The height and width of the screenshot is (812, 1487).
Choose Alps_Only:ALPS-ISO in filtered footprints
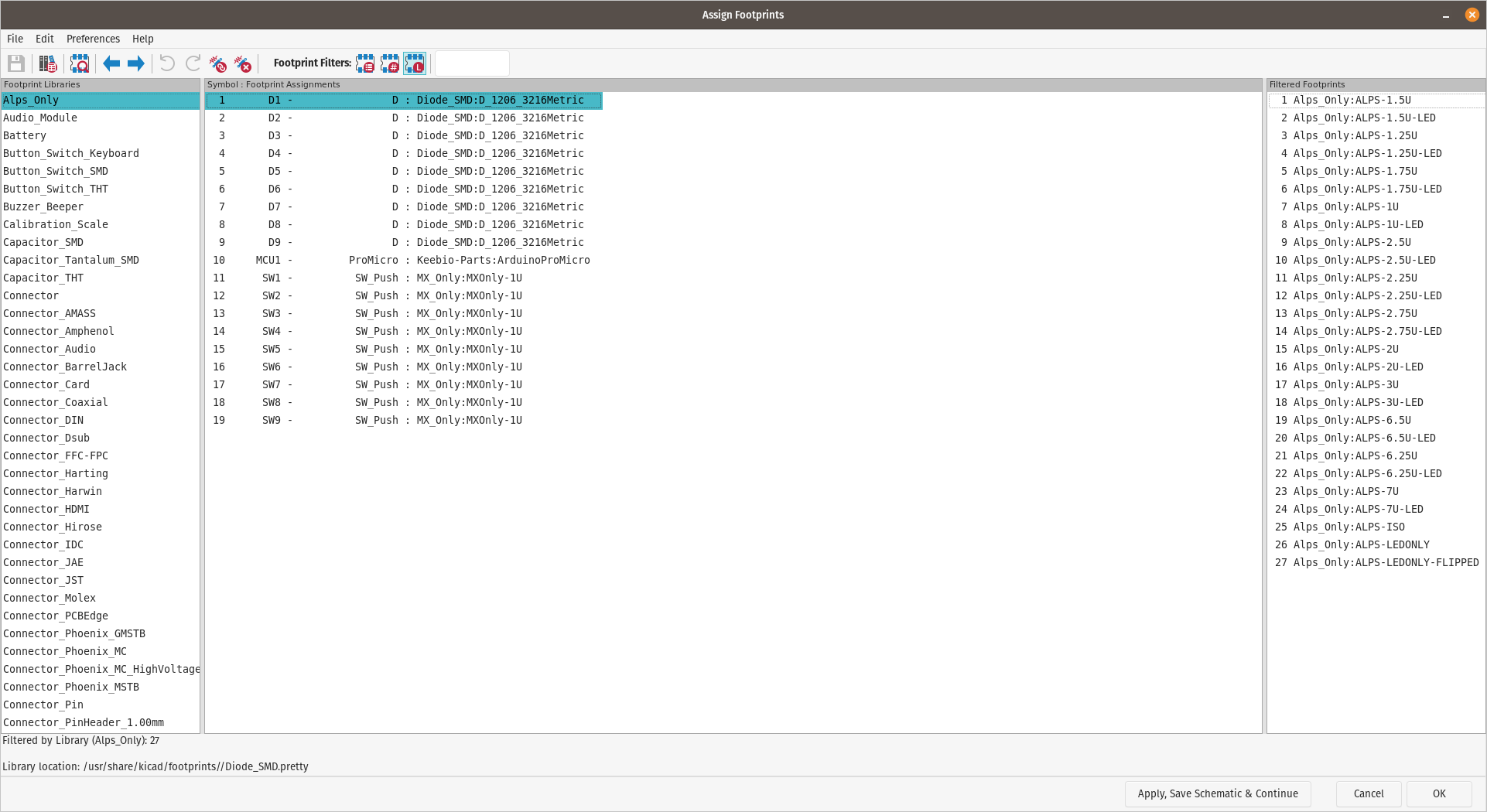[x=1349, y=527]
